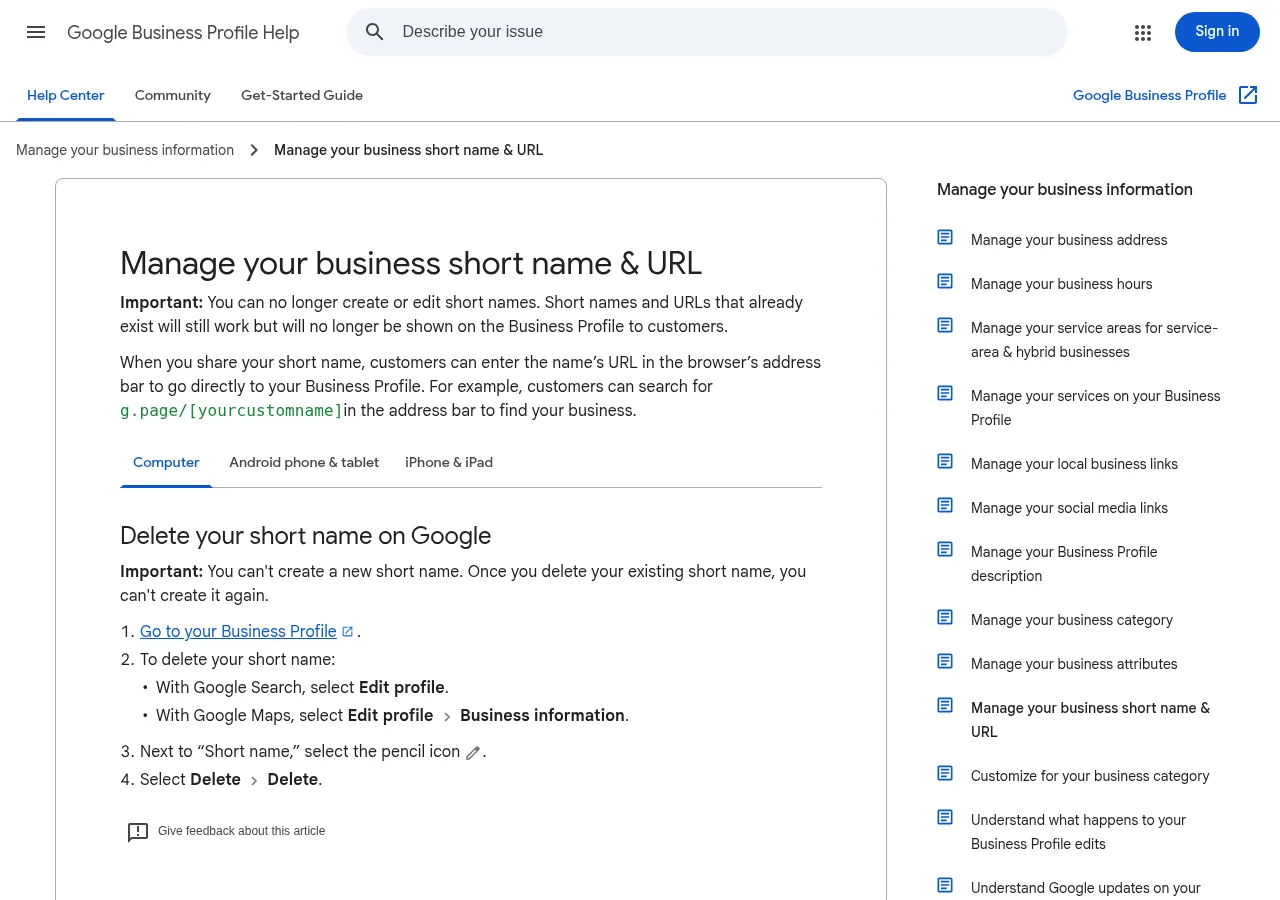
Task: Switch to the Computer tab
Action: (x=166, y=462)
